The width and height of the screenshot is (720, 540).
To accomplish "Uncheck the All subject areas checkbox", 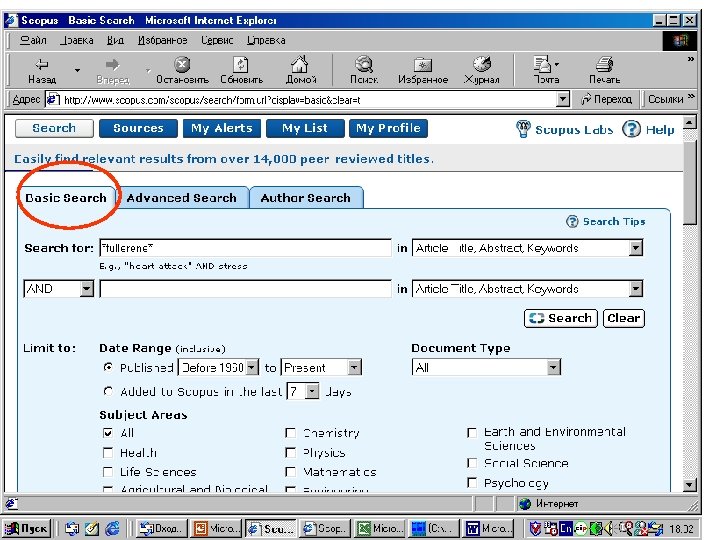I will pos(108,433).
